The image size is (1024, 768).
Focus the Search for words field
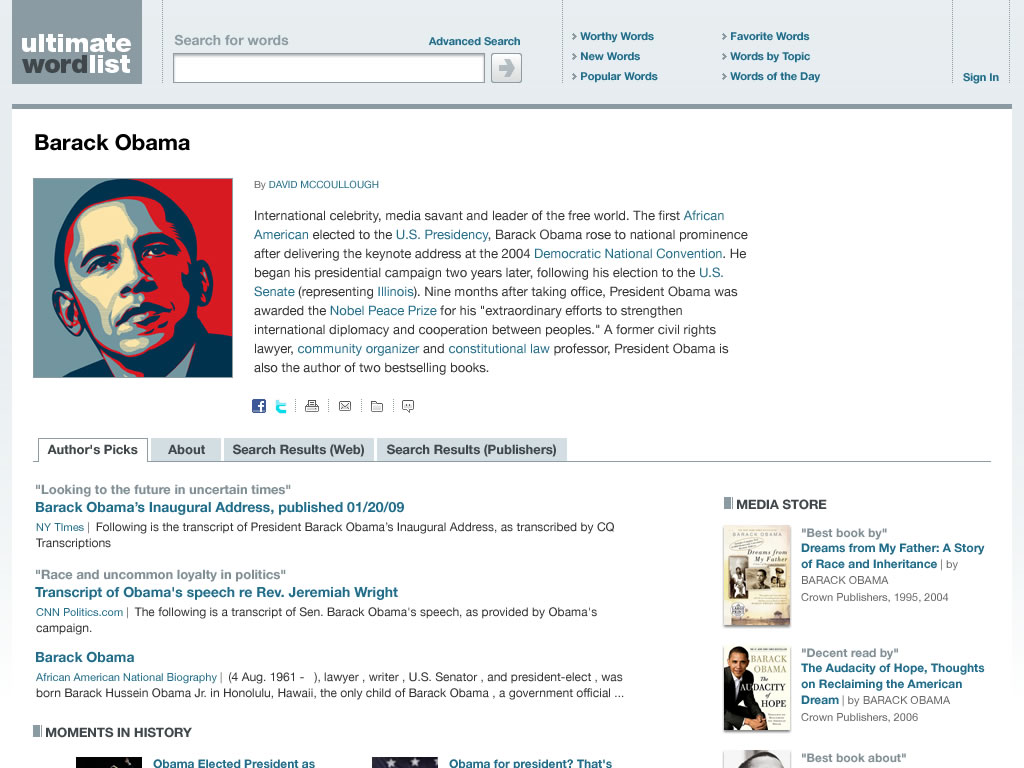point(328,68)
